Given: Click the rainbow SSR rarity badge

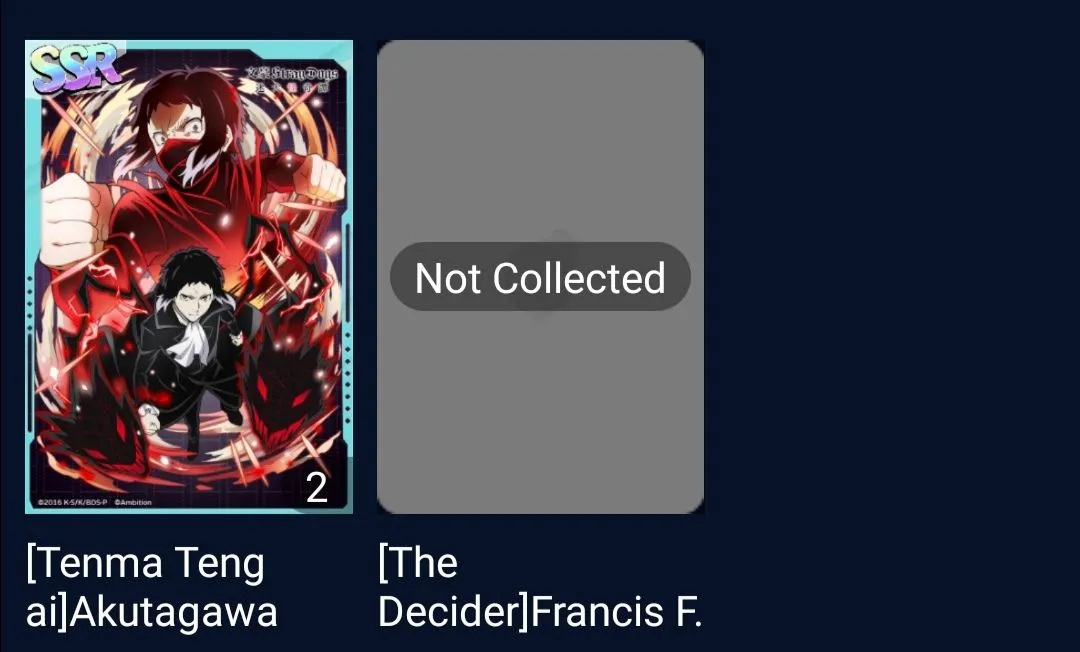Looking at the screenshot, I should [76, 69].
